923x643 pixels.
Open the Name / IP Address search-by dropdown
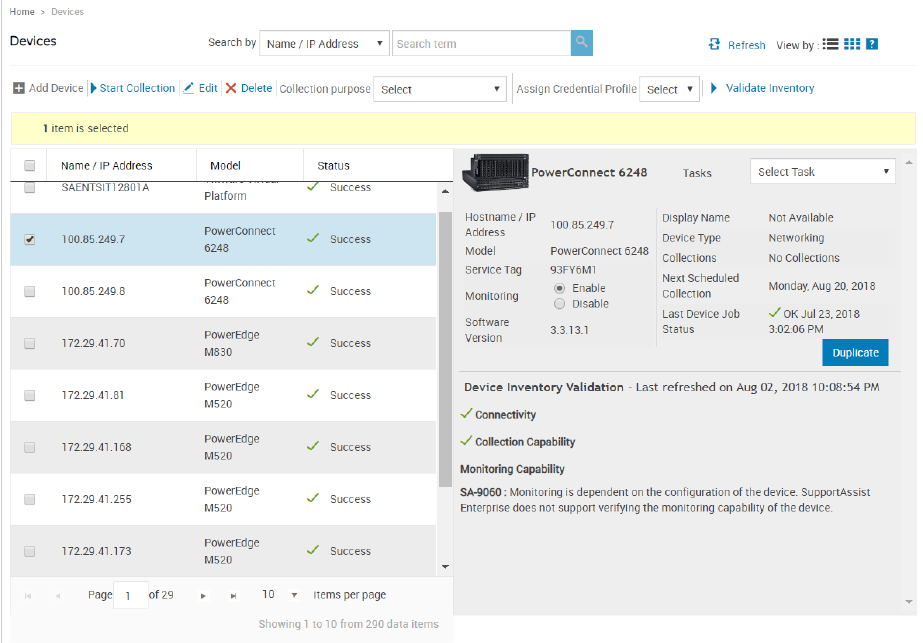324,44
